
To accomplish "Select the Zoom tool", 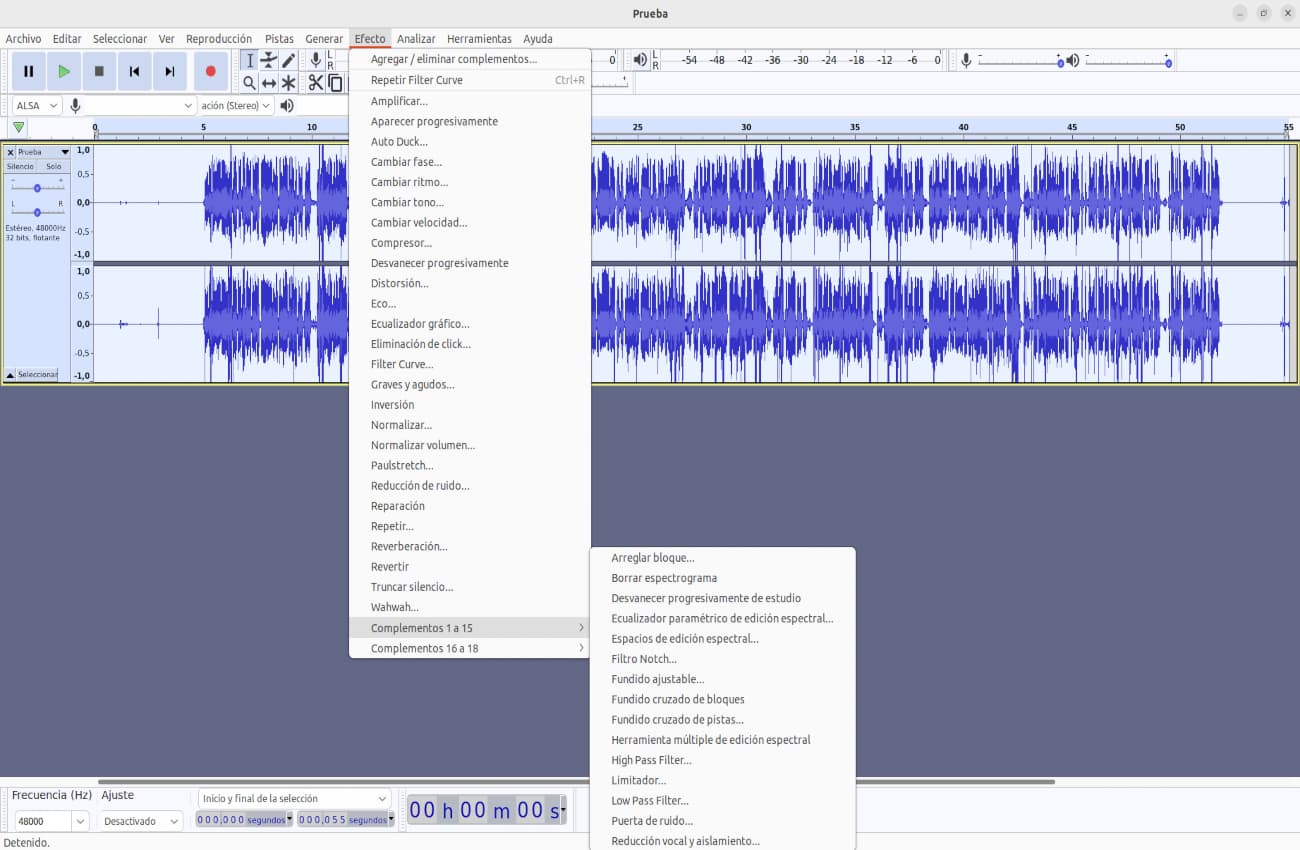I will click(249, 83).
